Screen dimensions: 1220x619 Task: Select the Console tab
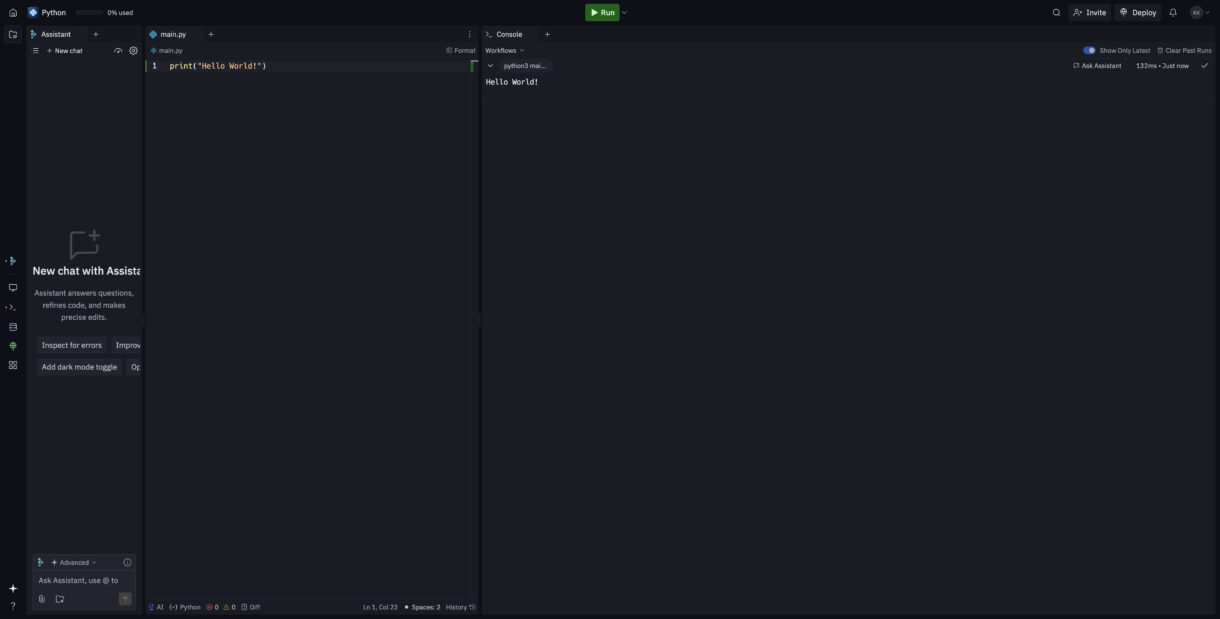pyautogui.click(x=508, y=34)
